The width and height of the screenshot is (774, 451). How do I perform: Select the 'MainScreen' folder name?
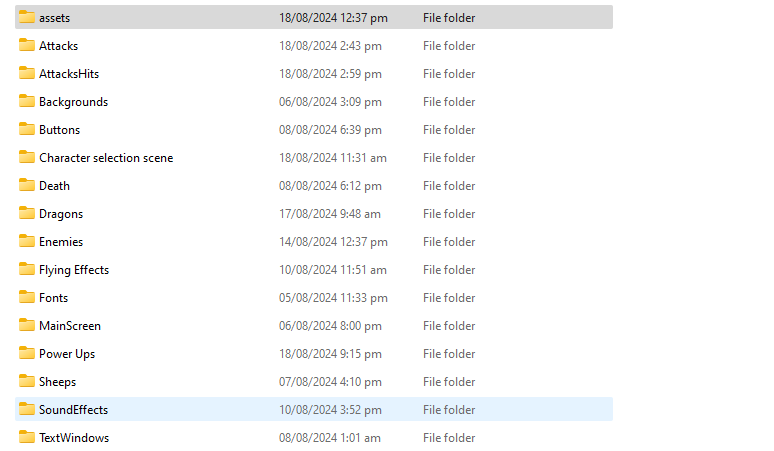[70, 326]
